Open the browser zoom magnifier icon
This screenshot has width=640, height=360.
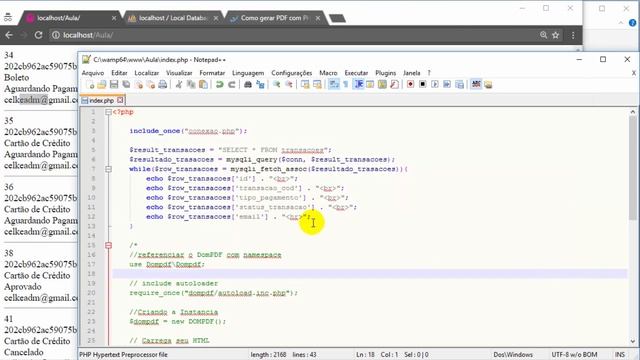point(544,35)
